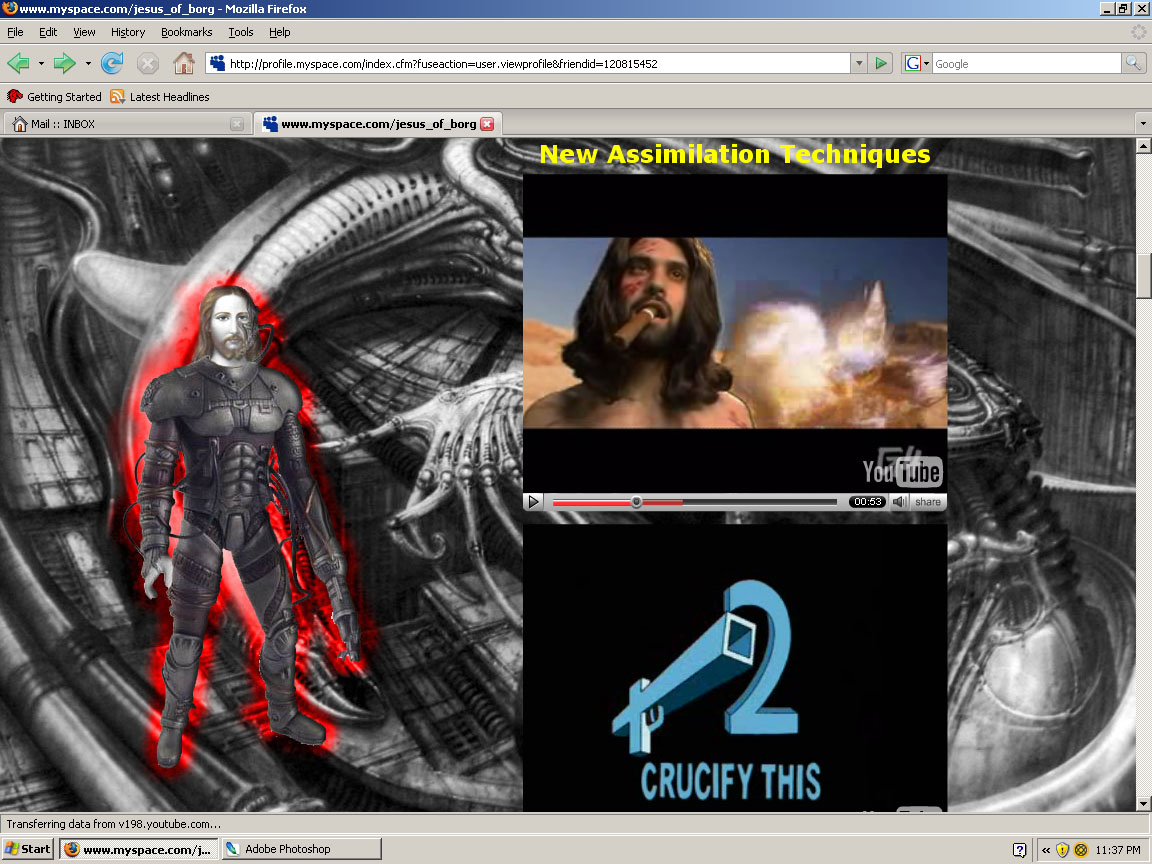
Task: Click the Crucify This 2 video thumbnail
Action: [735, 668]
